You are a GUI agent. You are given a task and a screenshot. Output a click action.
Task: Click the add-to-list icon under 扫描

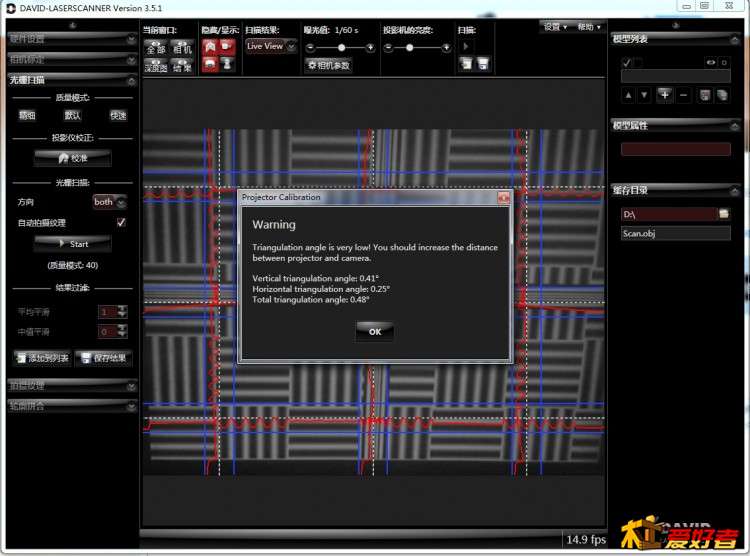click(x=466, y=64)
